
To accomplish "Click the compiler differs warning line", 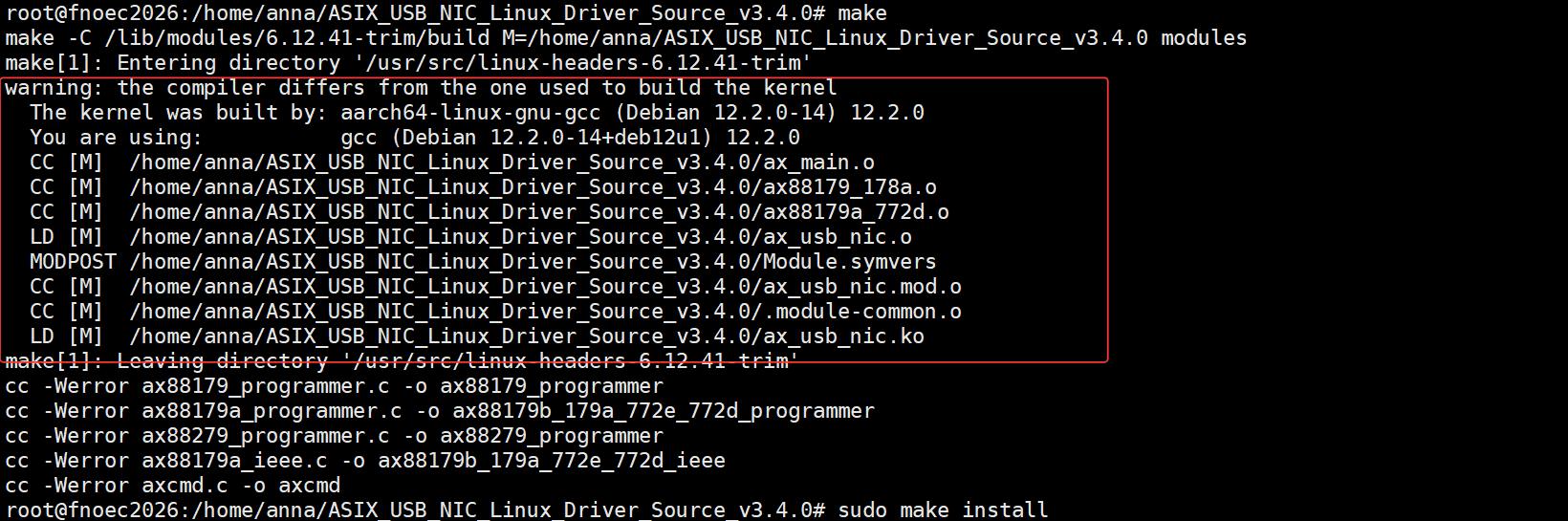I will click(x=421, y=88).
